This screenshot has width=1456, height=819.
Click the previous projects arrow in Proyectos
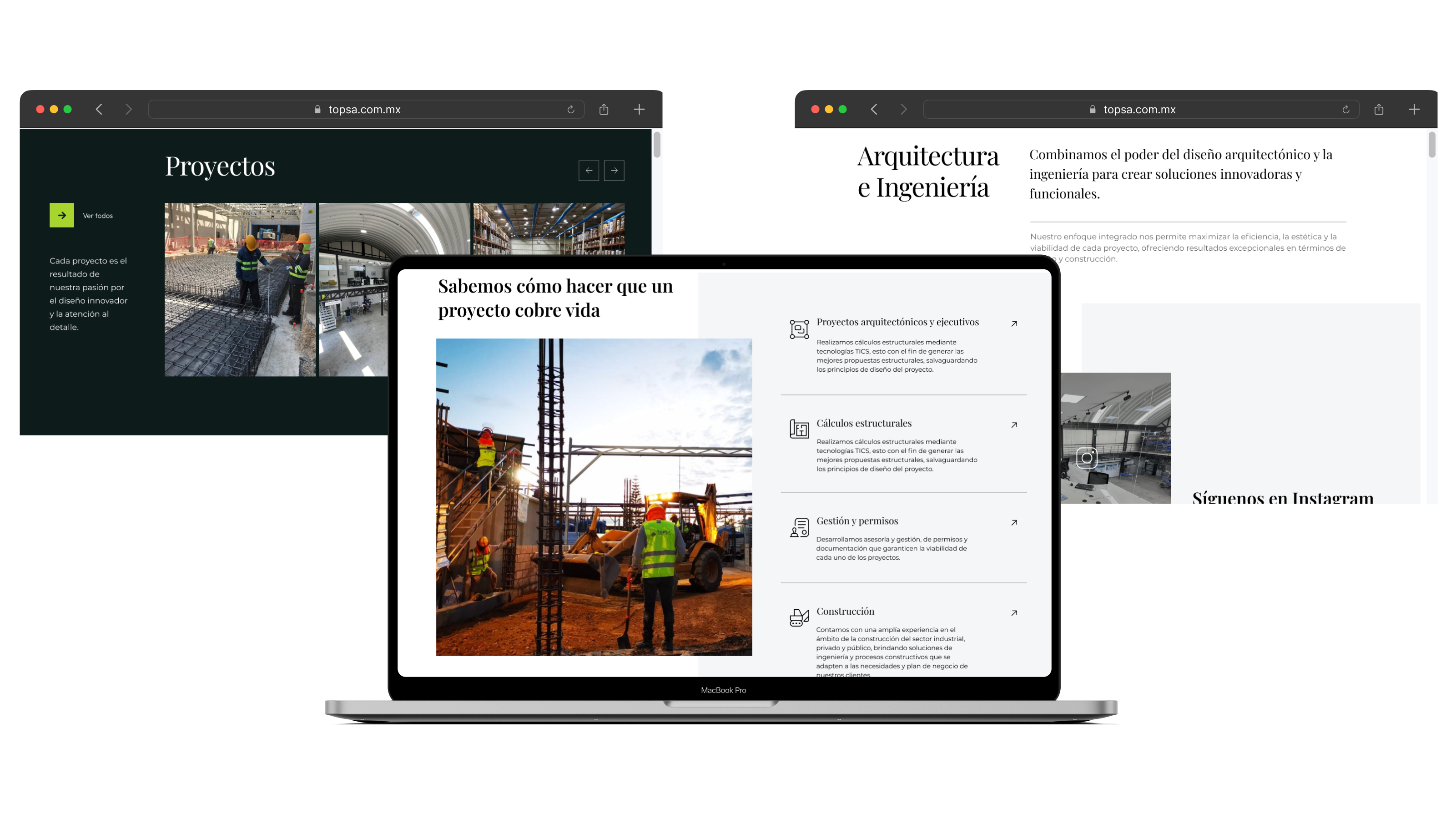pos(589,171)
